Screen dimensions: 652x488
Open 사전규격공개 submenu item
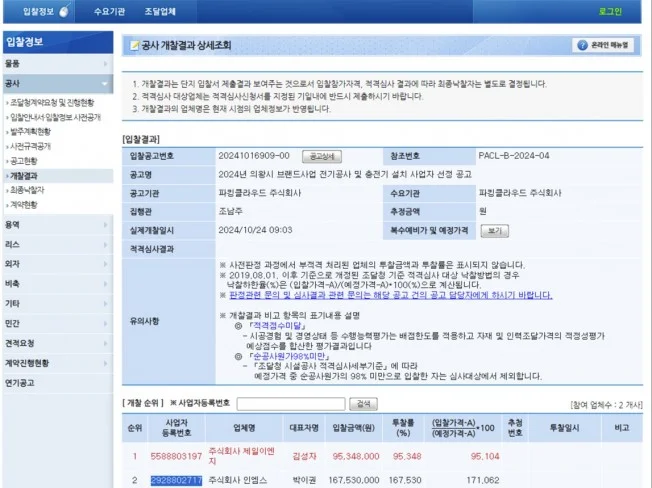pos(30,146)
